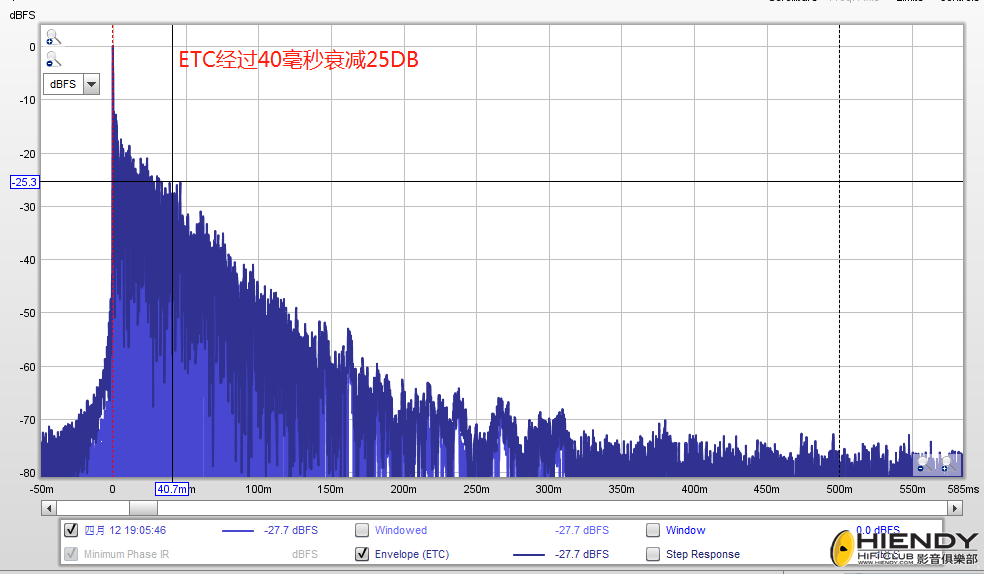Image resolution: width=984 pixels, height=574 pixels.
Task: Toggle the 四月 12 19:05:46 trace checkbox
Action: pyautogui.click(x=71, y=531)
